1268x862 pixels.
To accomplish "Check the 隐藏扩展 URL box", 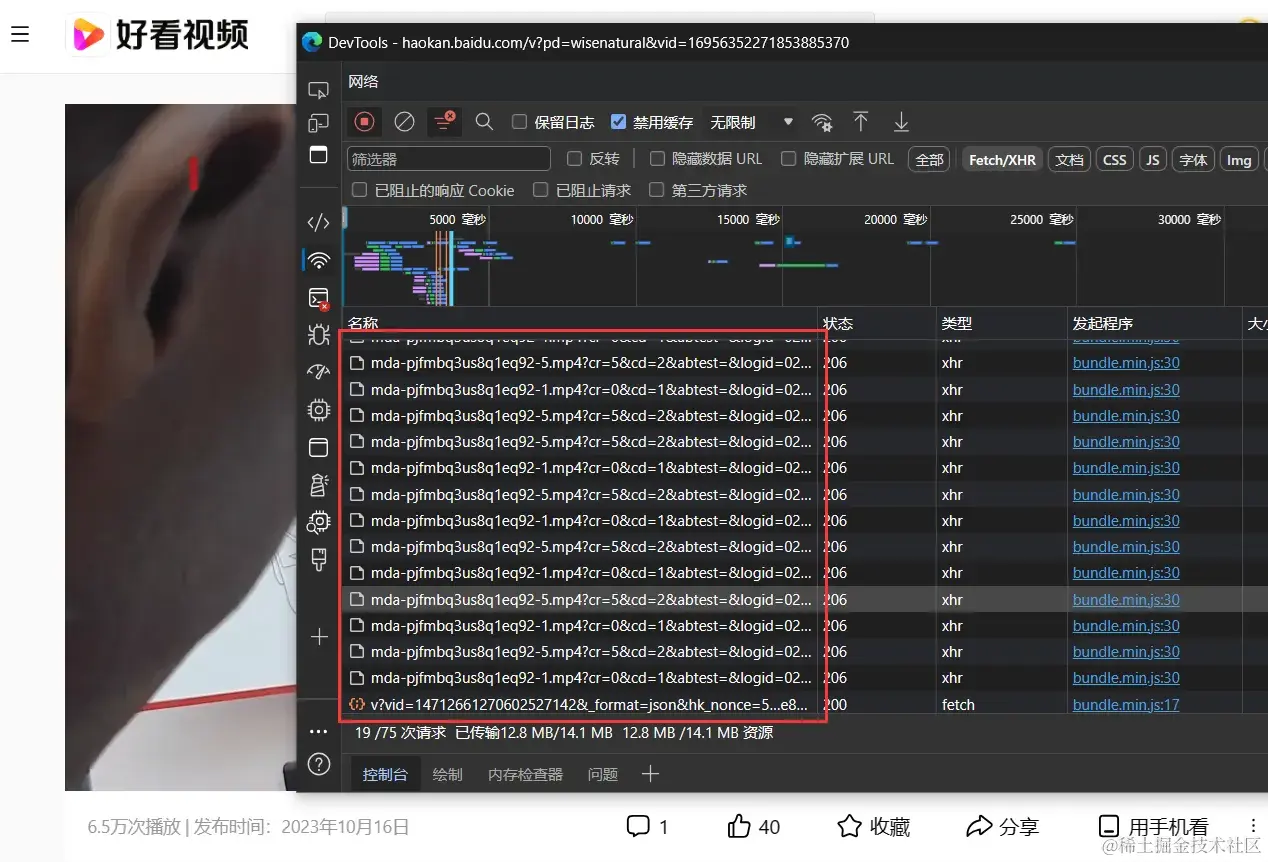I will pos(789,159).
